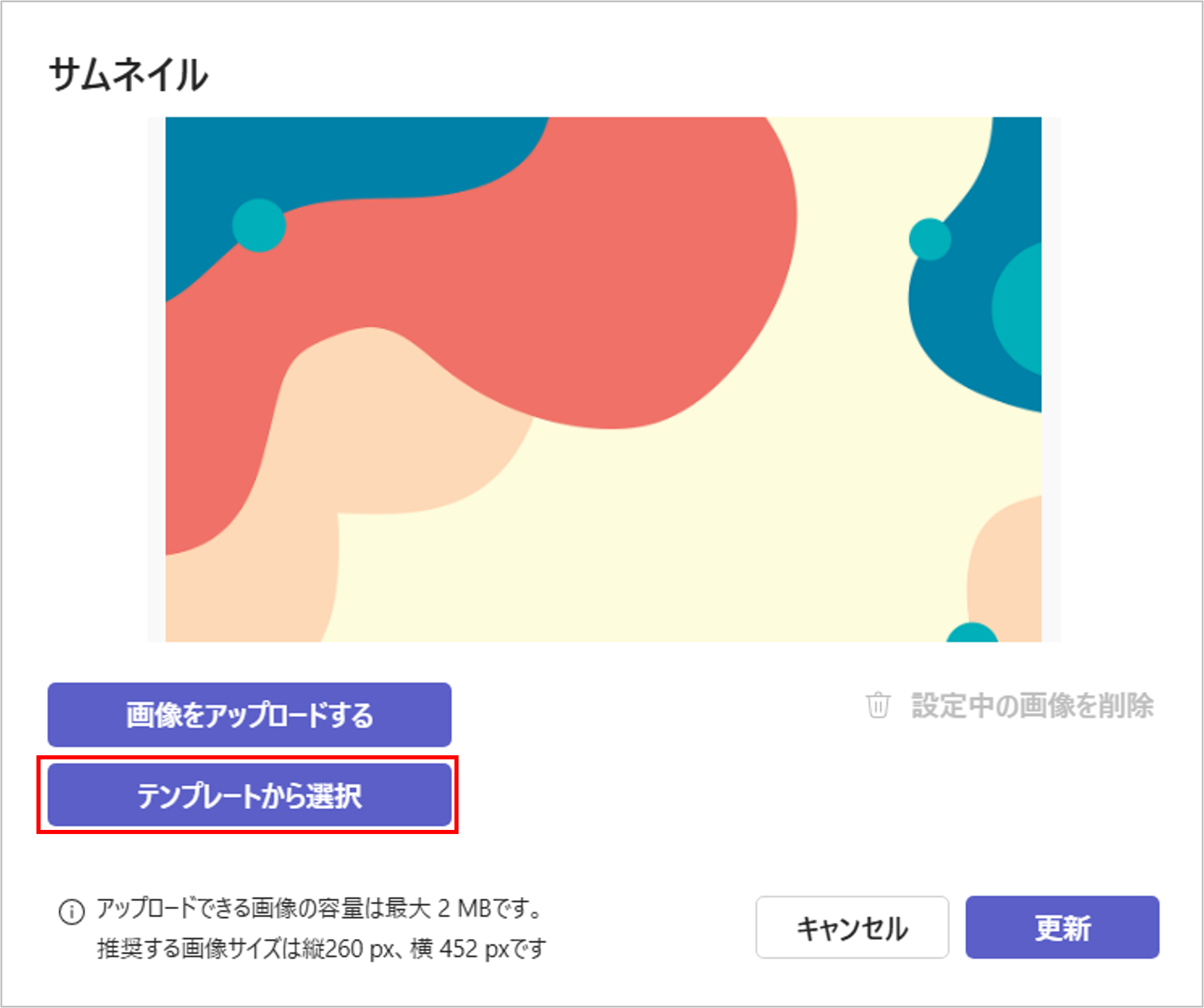Click the trash can icon
This screenshot has height=1008, width=1204.
[878, 705]
